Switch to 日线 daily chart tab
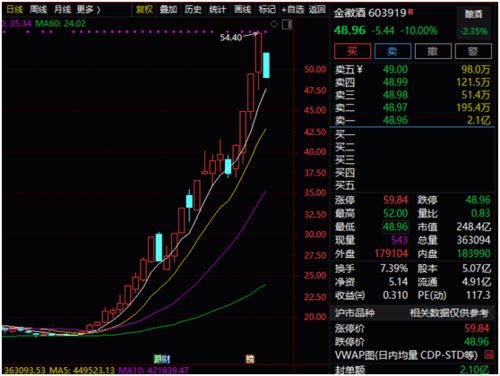The image size is (500, 376). pyautogui.click(x=15, y=9)
